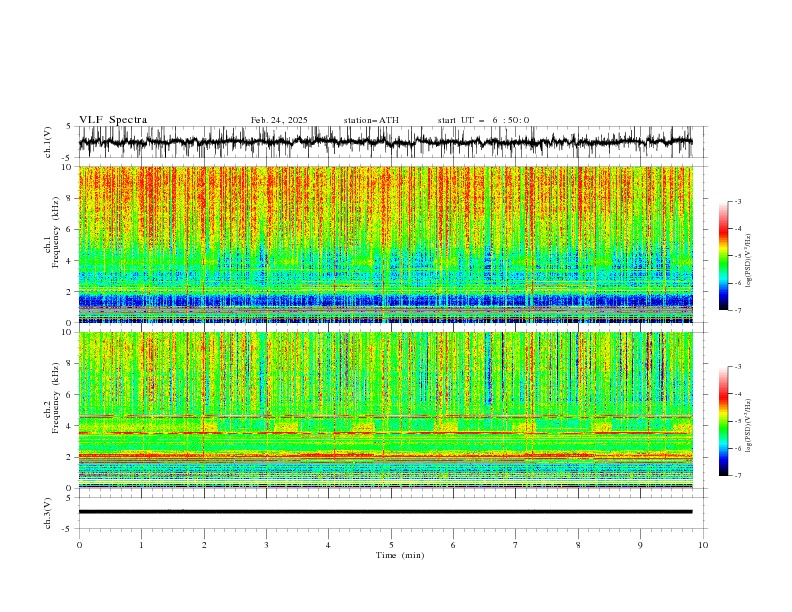This screenshot has height=612, width=792.
Task: Click the ch.2 "Frequency (kHz)" axis label
Action: point(56,398)
